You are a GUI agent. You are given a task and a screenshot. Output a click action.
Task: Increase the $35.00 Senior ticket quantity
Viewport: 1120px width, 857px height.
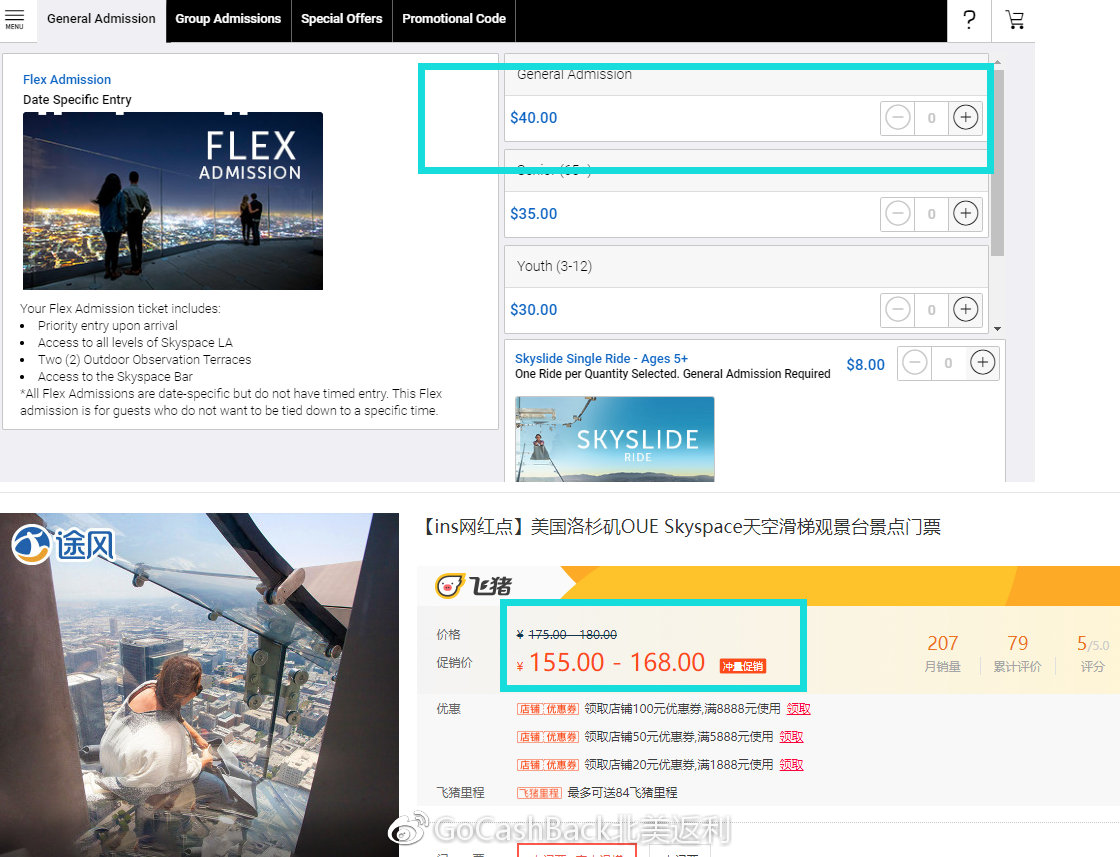point(965,213)
